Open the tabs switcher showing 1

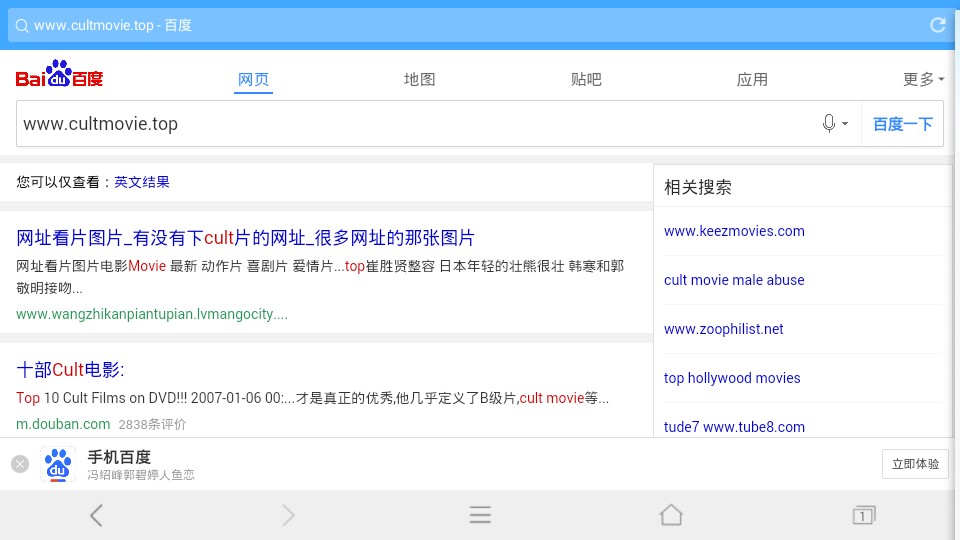[x=864, y=515]
